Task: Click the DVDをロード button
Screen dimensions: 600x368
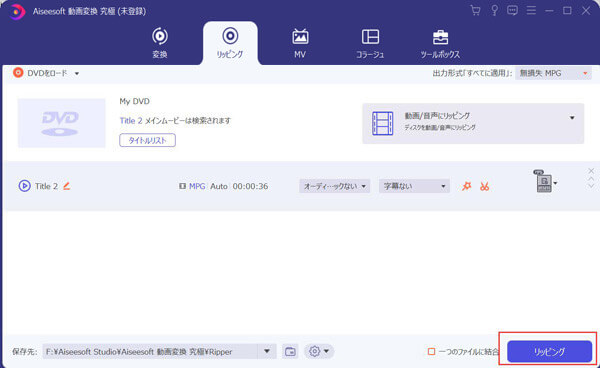Action: point(40,73)
